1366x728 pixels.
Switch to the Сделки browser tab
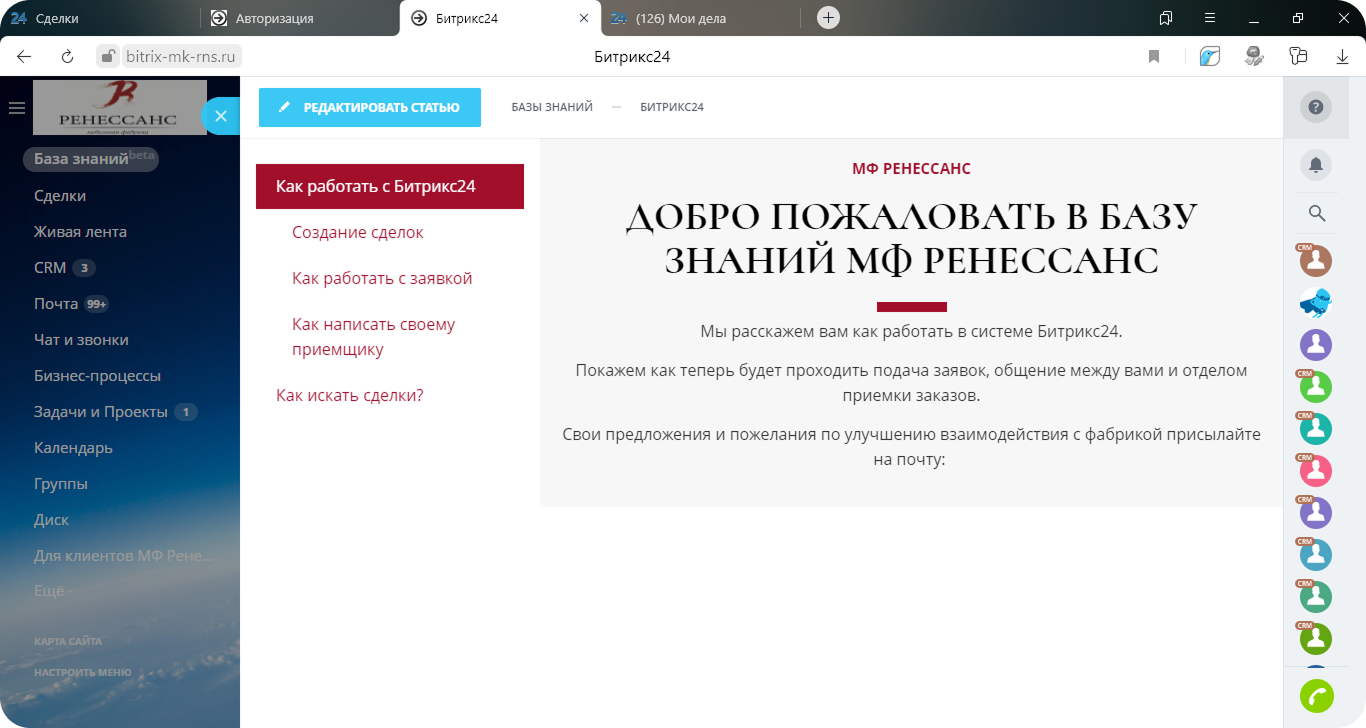(100, 18)
